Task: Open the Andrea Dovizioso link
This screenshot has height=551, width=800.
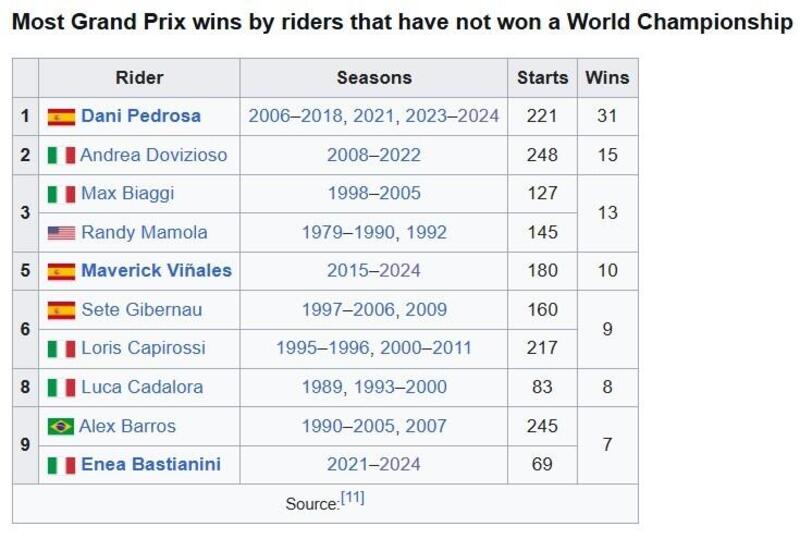Action: (153, 155)
